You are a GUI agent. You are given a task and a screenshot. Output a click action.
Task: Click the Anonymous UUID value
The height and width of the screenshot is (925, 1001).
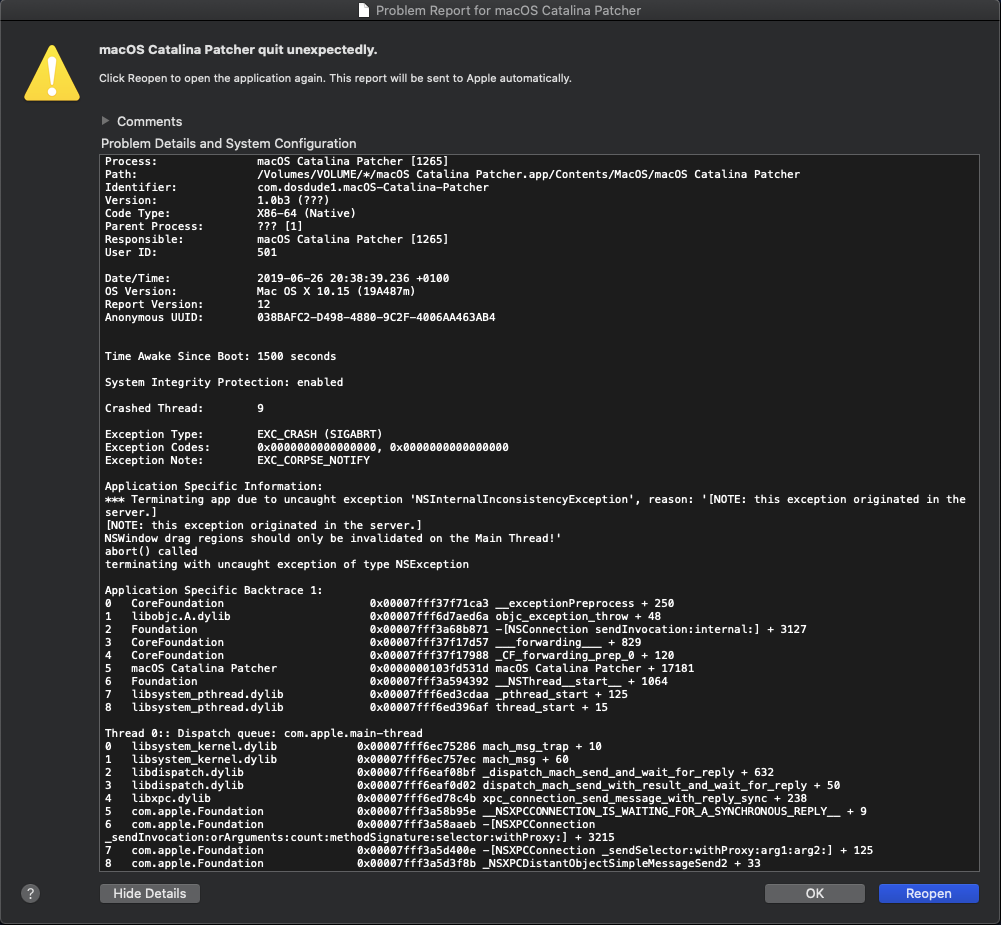(376, 317)
